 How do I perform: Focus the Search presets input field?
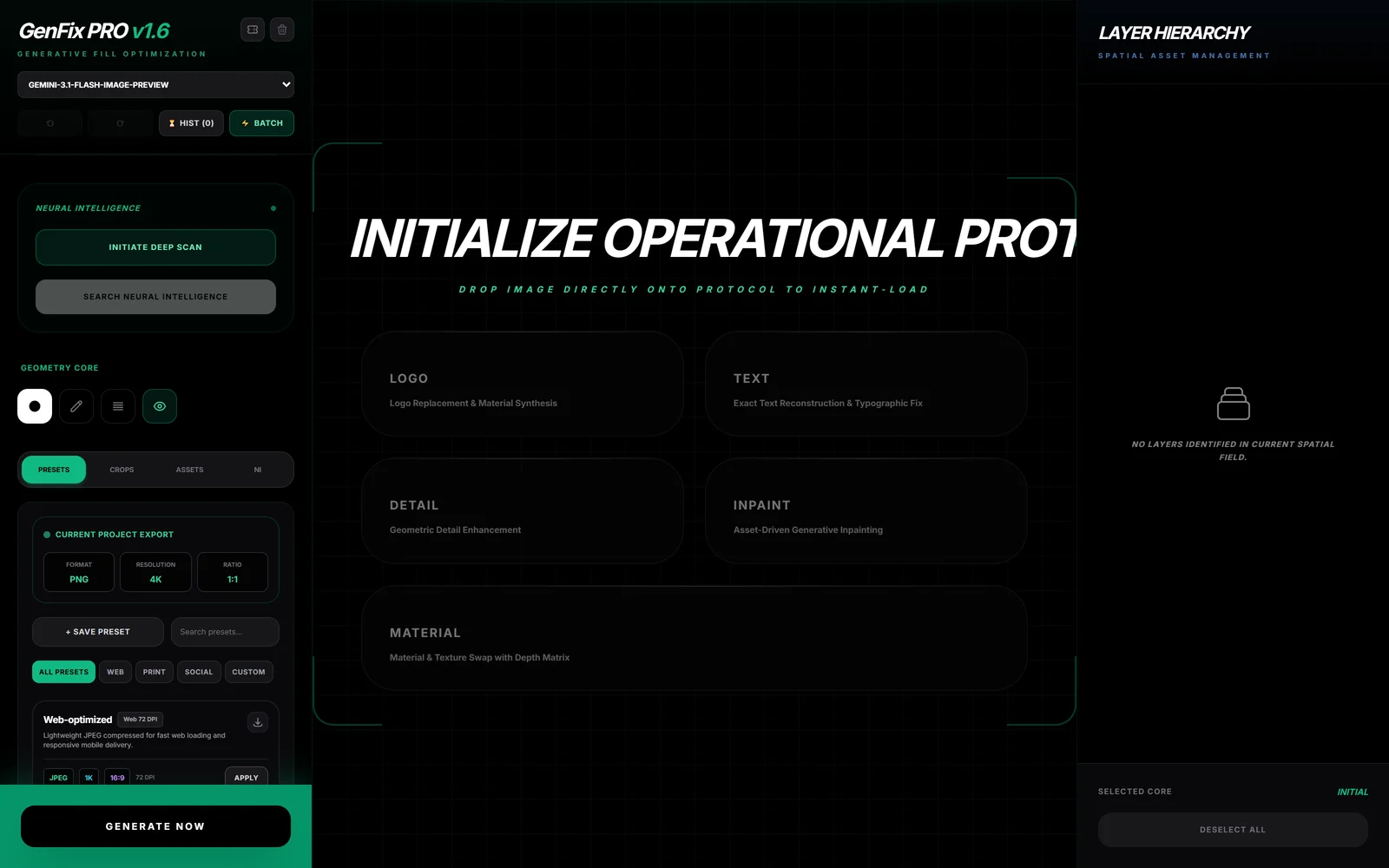(x=225, y=632)
